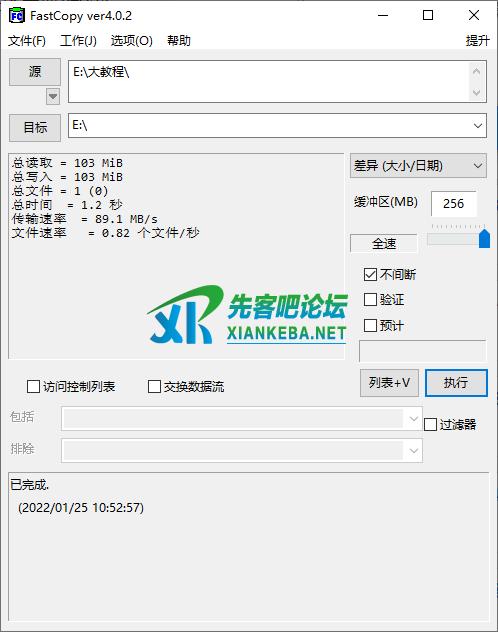
Task: Click the 执行 execute button
Action: [456, 383]
